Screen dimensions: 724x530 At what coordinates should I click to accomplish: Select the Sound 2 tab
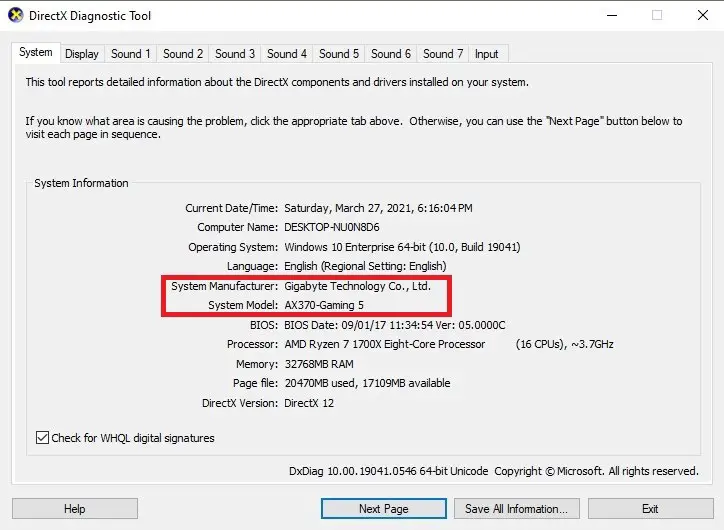point(183,54)
